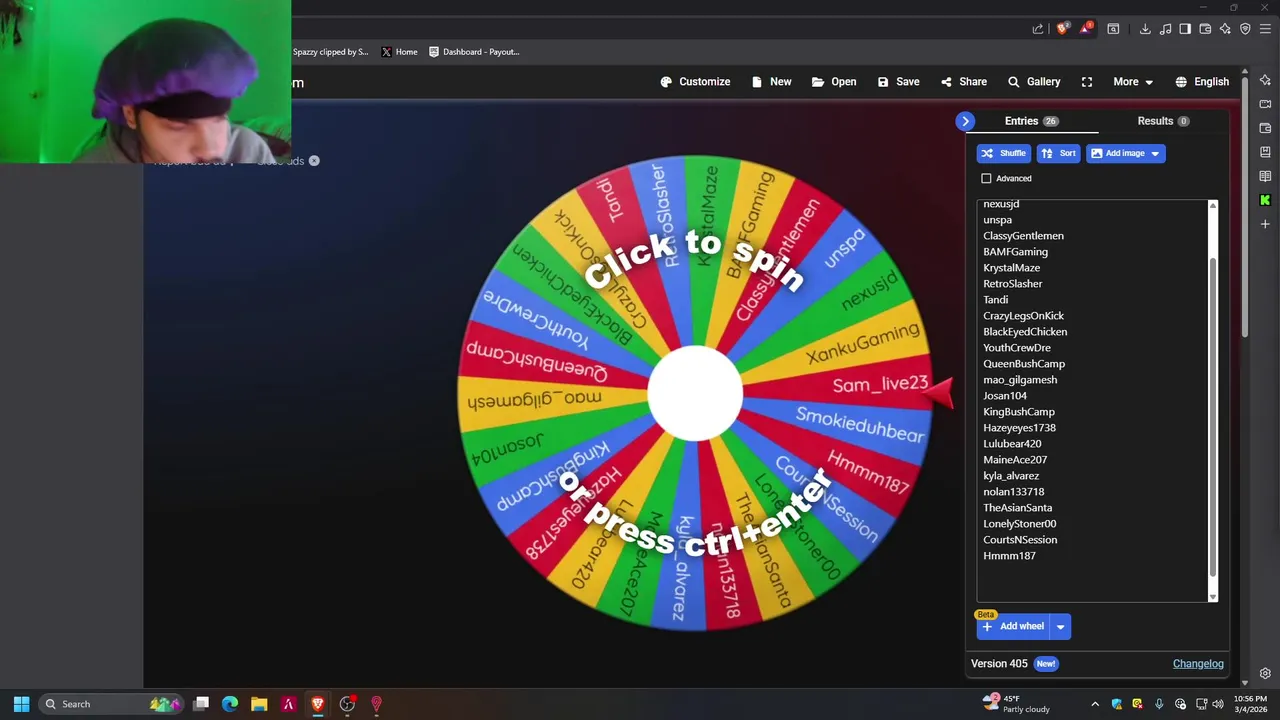Open the browser hamburger menu
This screenshot has width=1280, height=720.
click(1265, 29)
